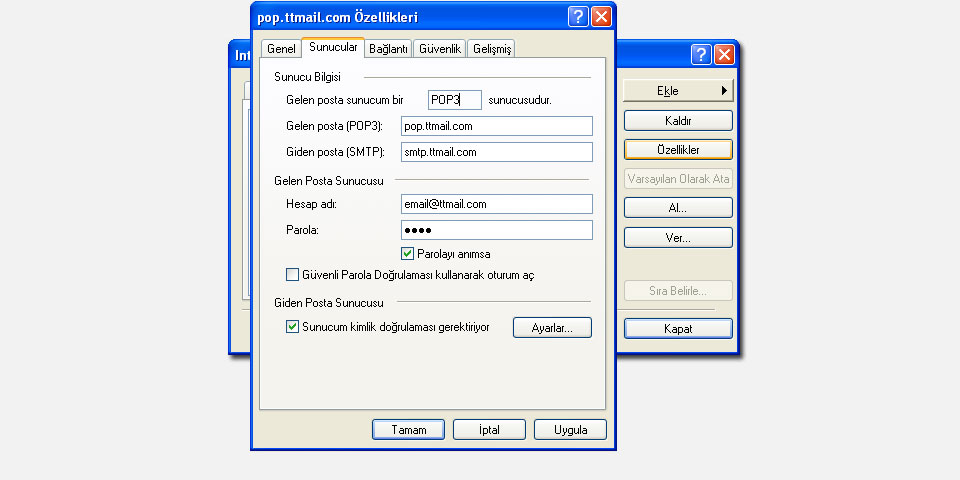Close the background accounts window
The width and height of the screenshot is (960, 480).
pyautogui.click(x=724, y=54)
